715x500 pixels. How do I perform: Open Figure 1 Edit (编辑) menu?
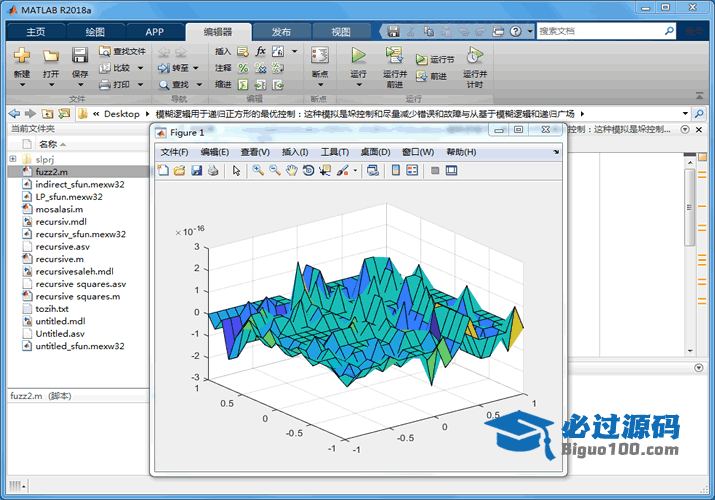tap(214, 152)
